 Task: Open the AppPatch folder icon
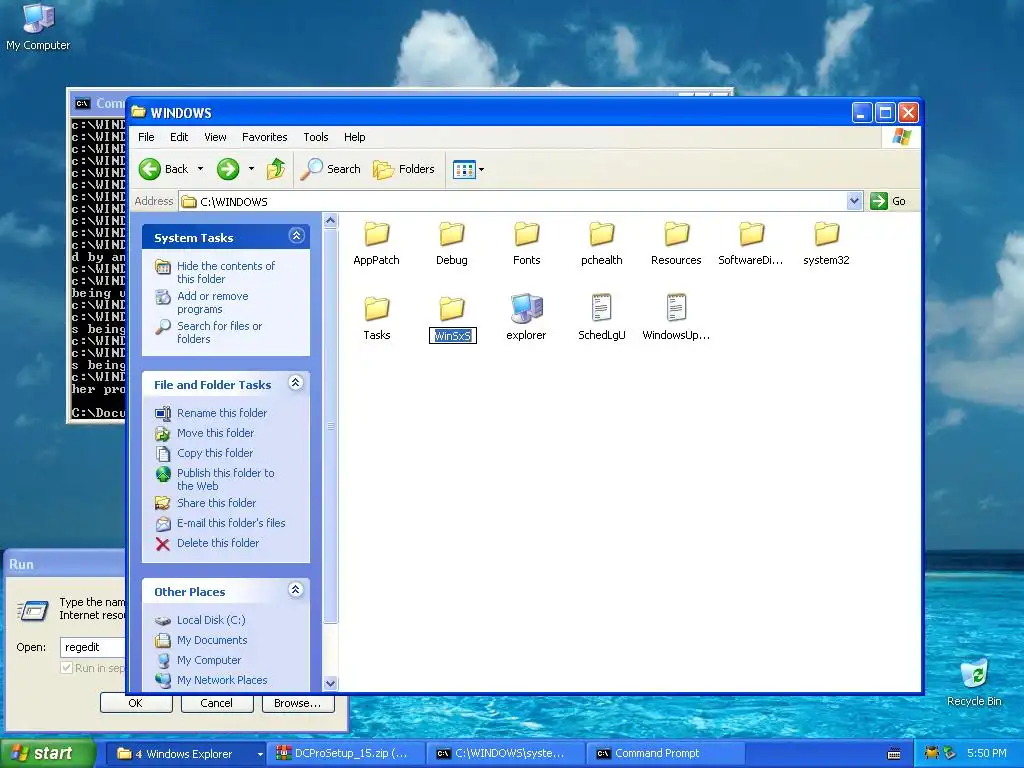(377, 234)
